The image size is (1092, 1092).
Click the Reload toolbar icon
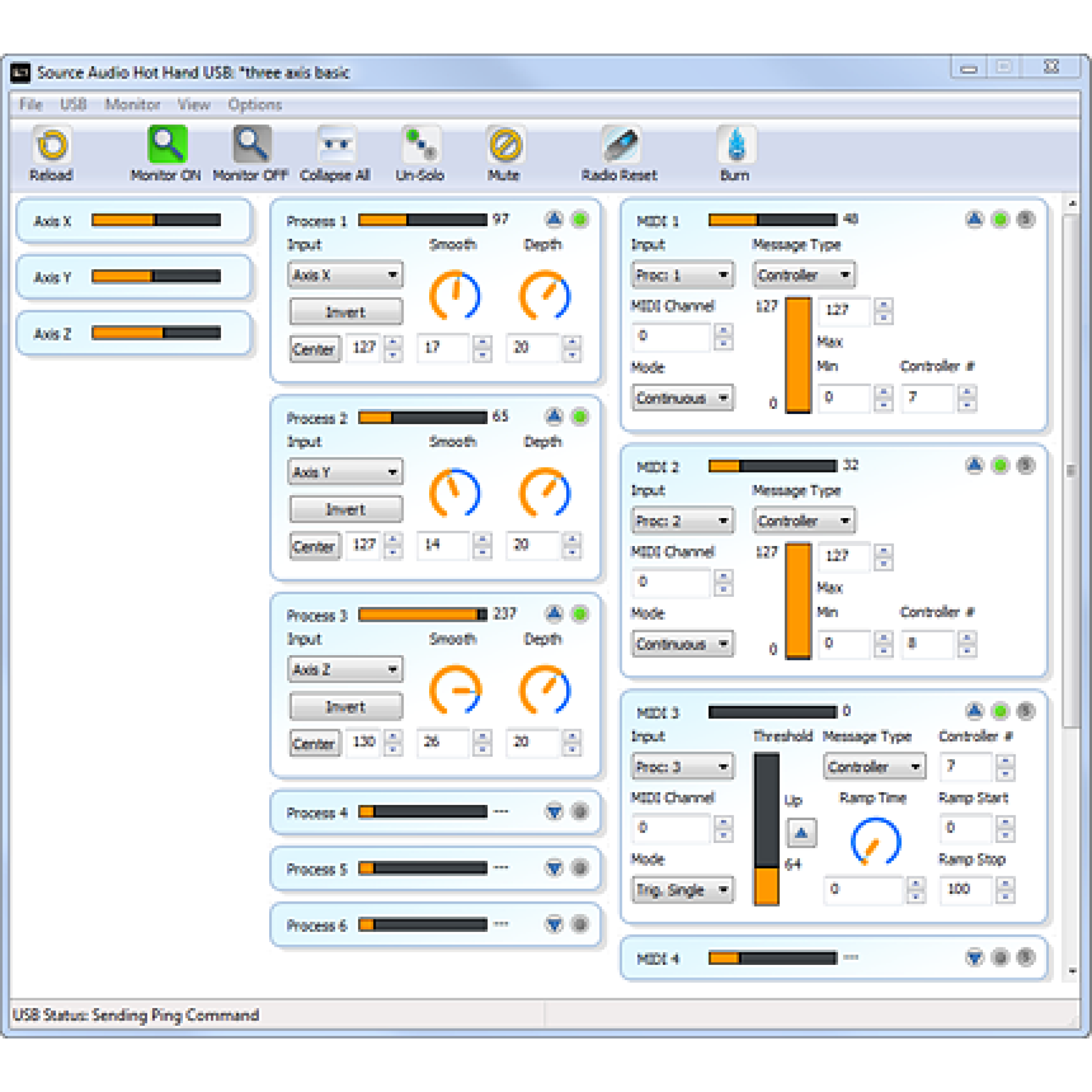[x=52, y=145]
